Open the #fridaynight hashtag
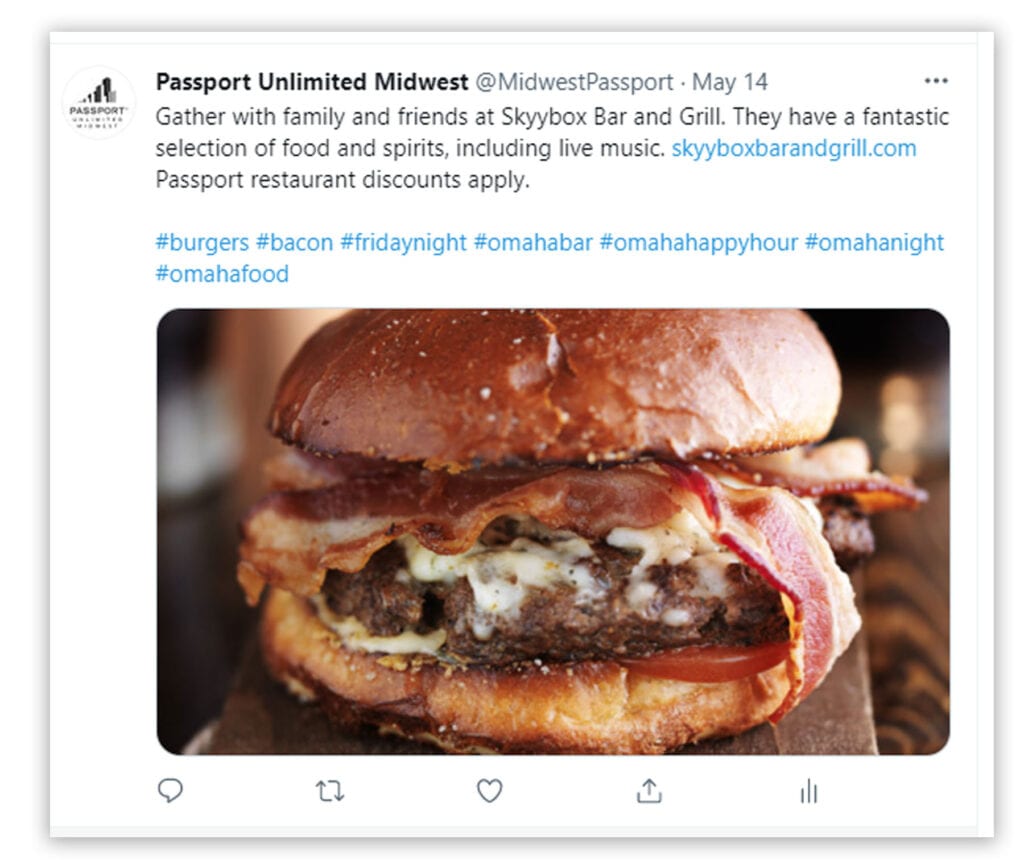The width and height of the screenshot is (1024, 860). pyautogui.click(x=404, y=242)
